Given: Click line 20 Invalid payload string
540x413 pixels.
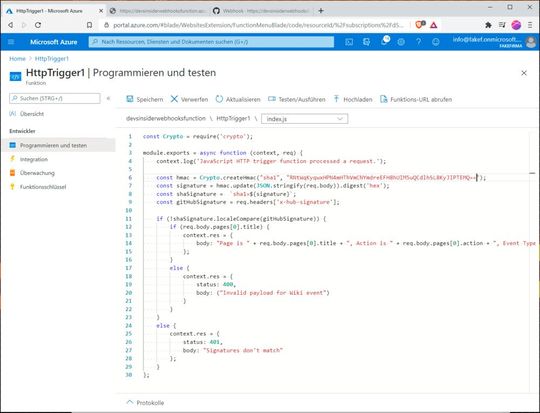Looking at the screenshot, I should tap(273, 293).
